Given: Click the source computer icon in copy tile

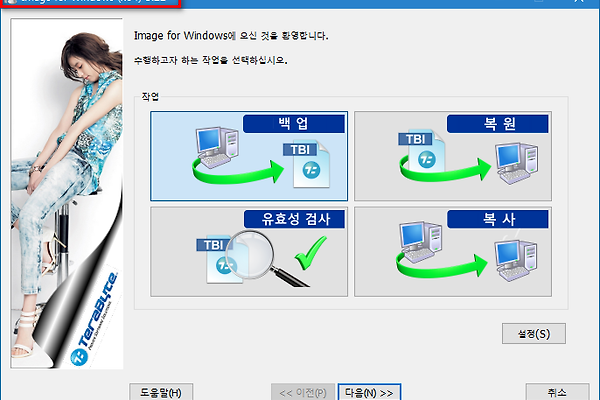Looking at the screenshot, I should 421,242.
